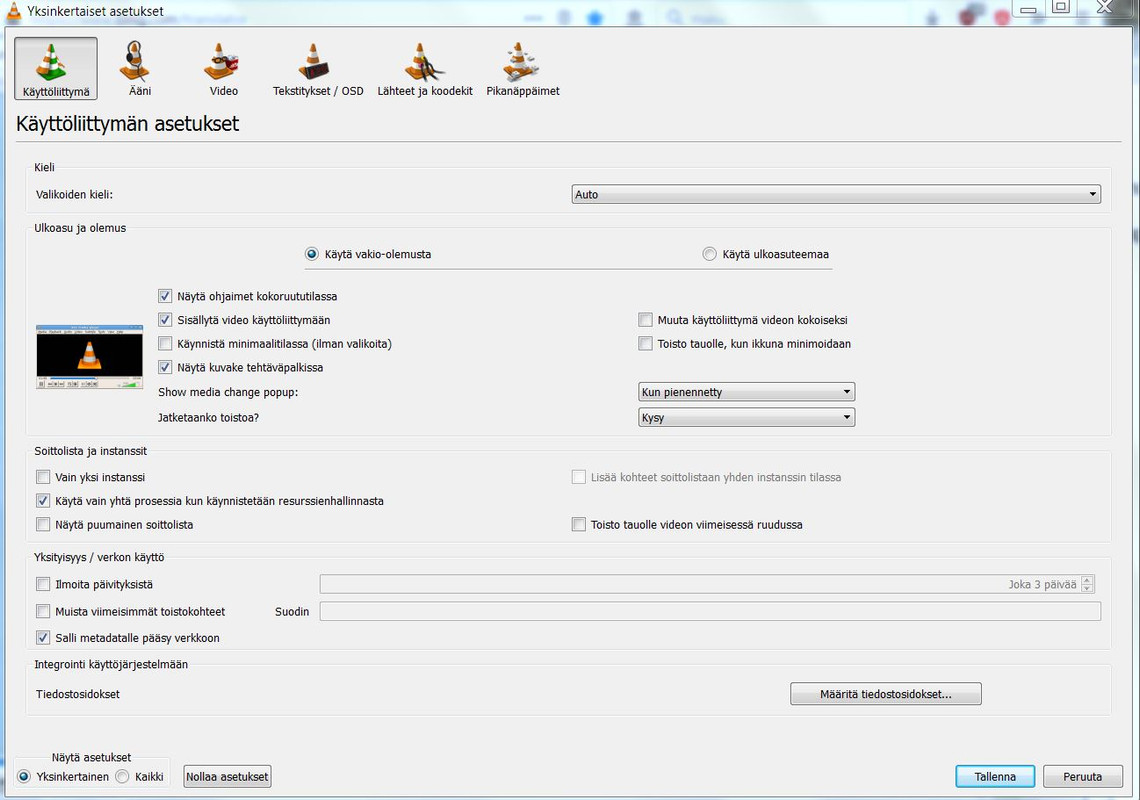Click the VLC cone icon in the title bar

tap(13, 11)
